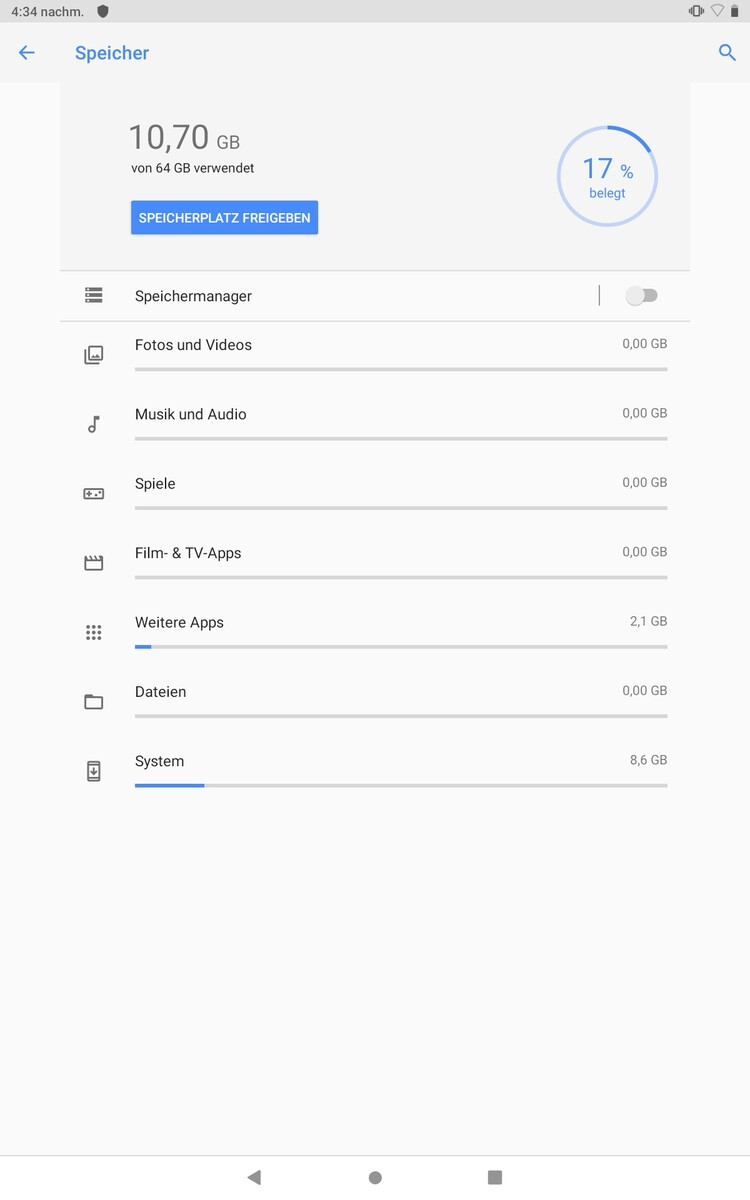Tap the Musik und Audio note icon
Image resolution: width=750 pixels, height=1200 pixels.
[94, 424]
